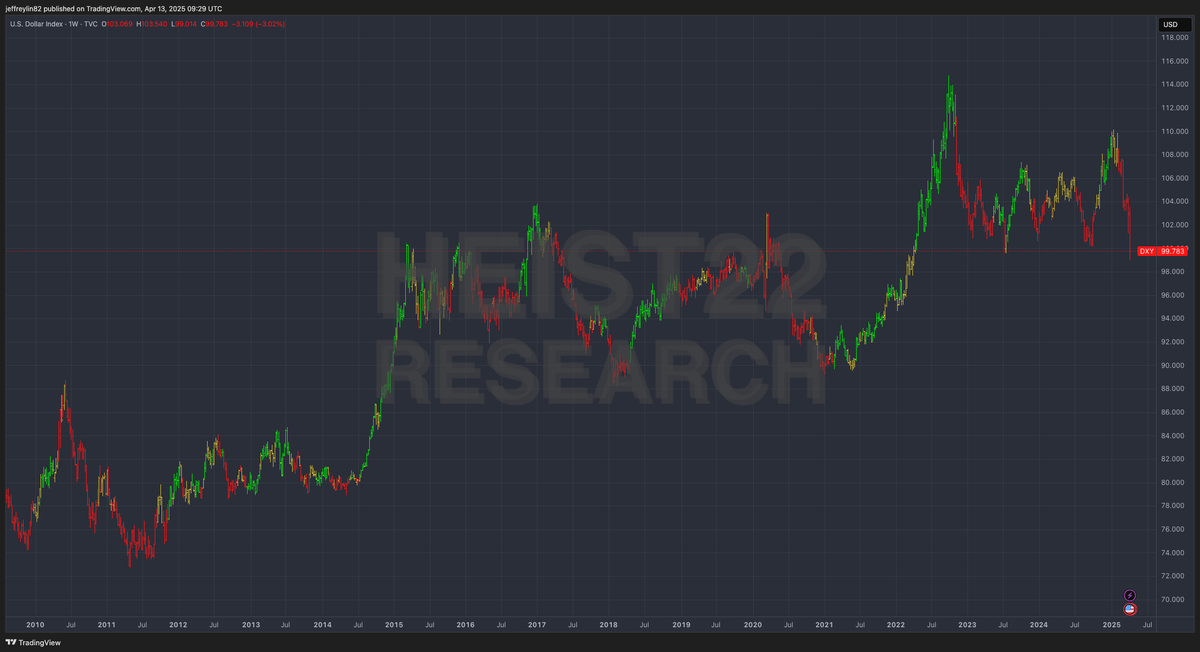Click the U.S. Dollar Index symbol title
The image size is (1200, 652).
click(x=36, y=24)
